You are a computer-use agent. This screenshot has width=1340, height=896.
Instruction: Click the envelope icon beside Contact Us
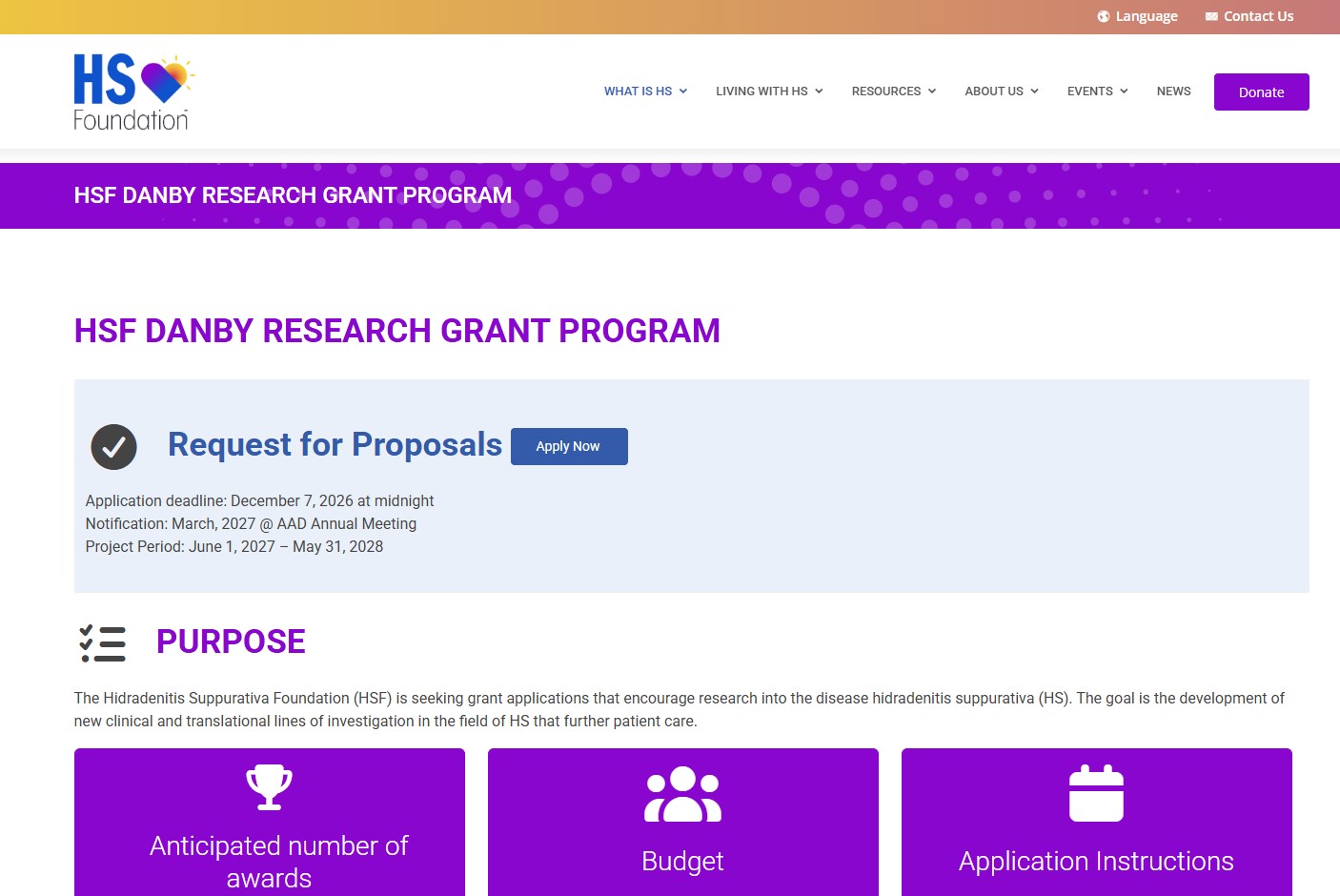pos(1211,16)
